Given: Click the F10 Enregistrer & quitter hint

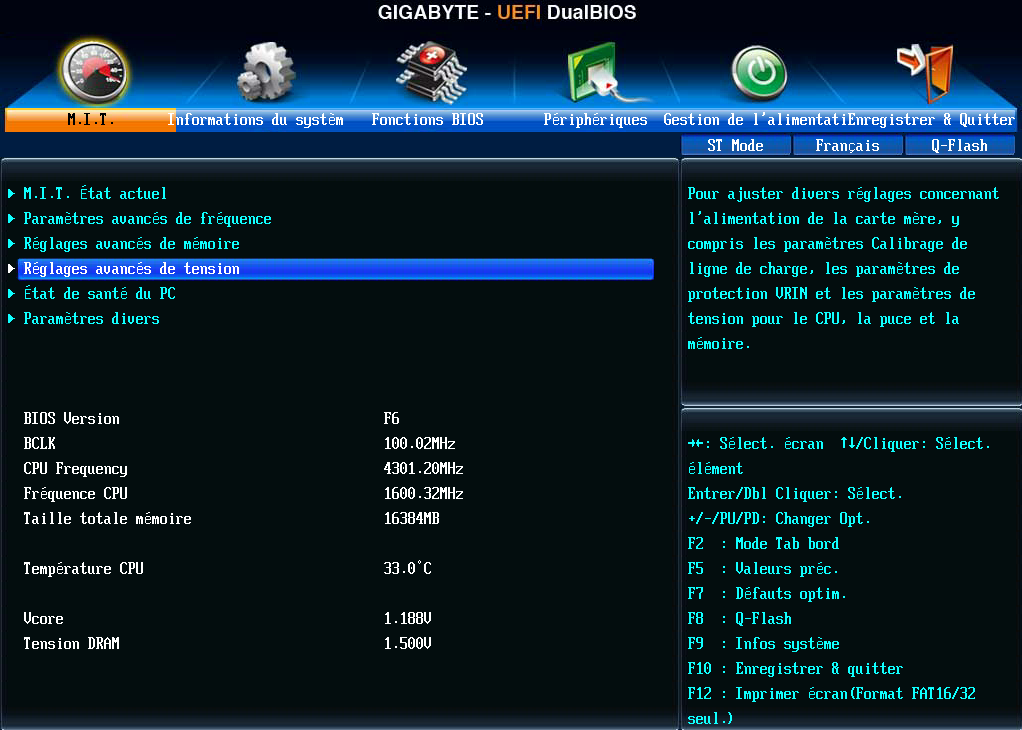Looking at the screenshot, I should point(795,669).
